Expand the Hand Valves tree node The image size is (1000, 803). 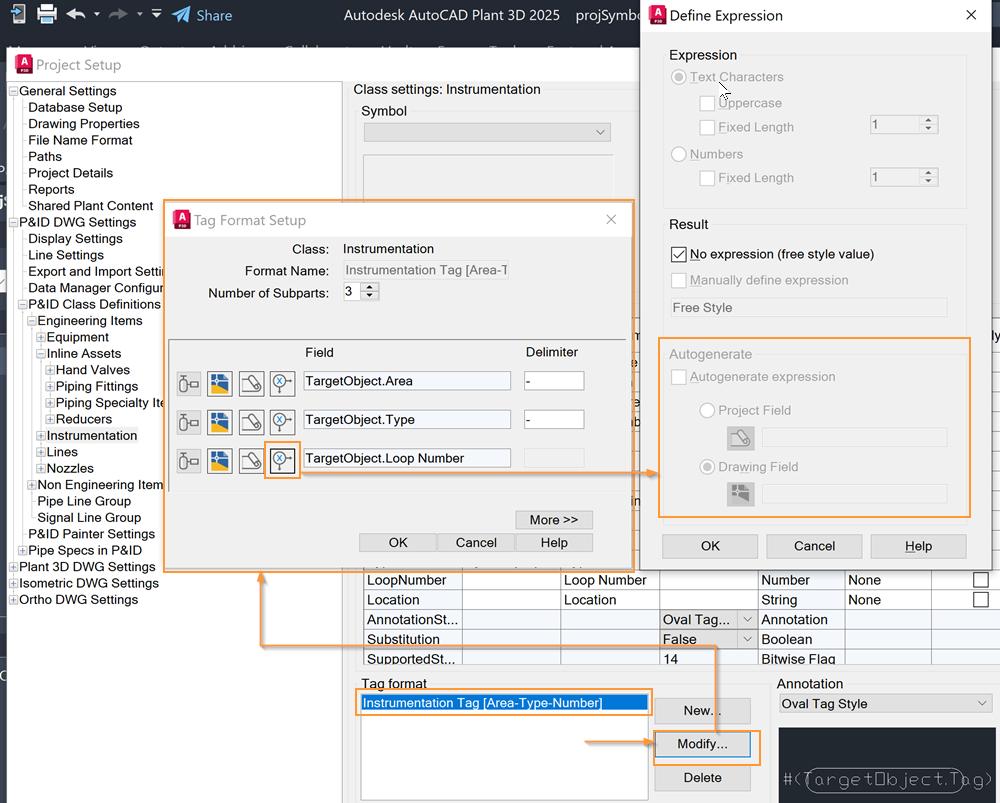click(x=50, y=370)
